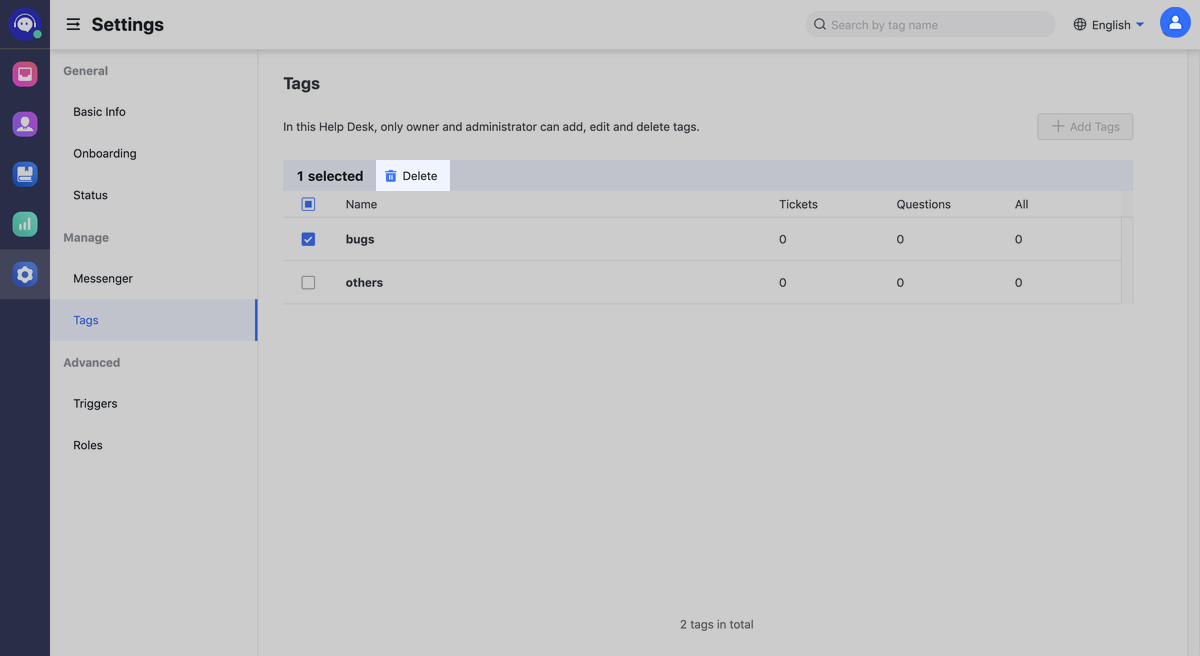Click the others tag name
The height and width of the screenshot is (656, 1200).
pos(364,283)
